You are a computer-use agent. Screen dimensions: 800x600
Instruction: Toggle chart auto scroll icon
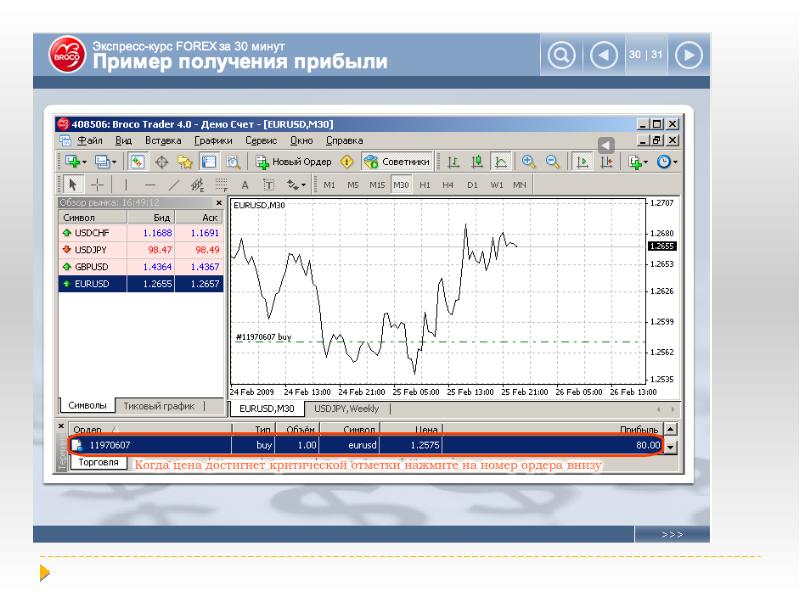(x=582, y=162)
